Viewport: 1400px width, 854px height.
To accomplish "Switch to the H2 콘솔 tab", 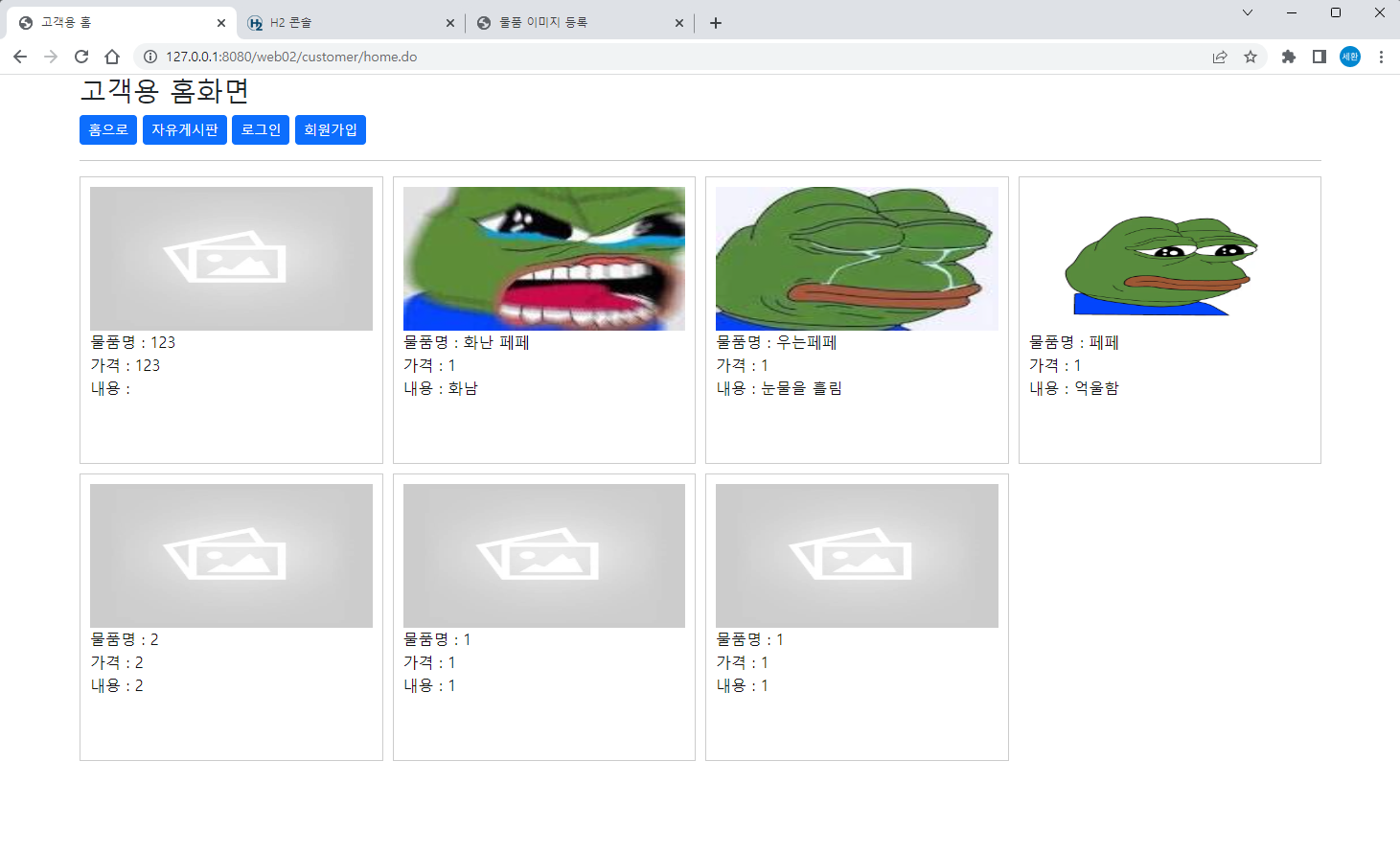I will click(351, 23).
